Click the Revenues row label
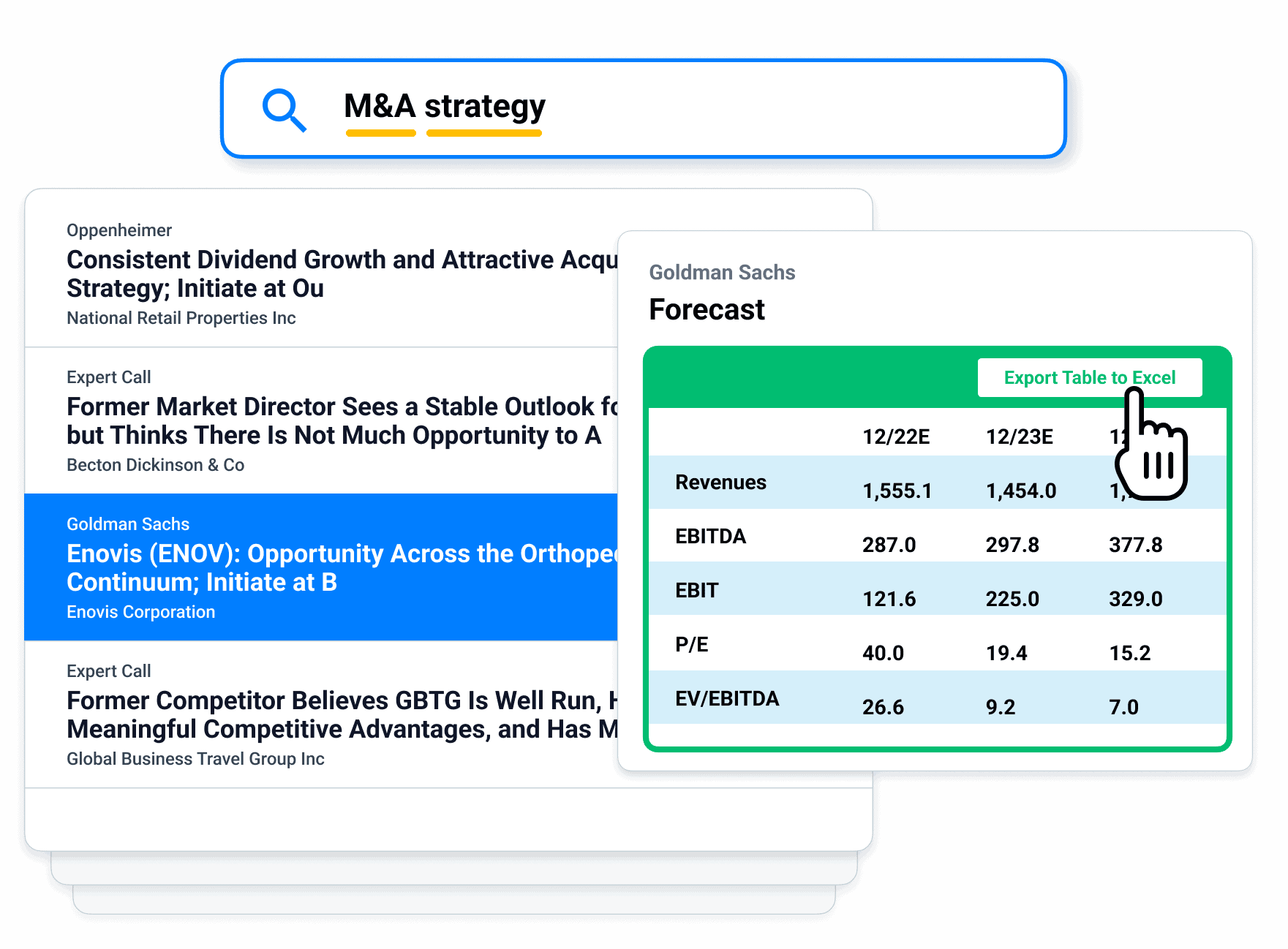This screenshot has width=1288, height=949. click(720, 483)
